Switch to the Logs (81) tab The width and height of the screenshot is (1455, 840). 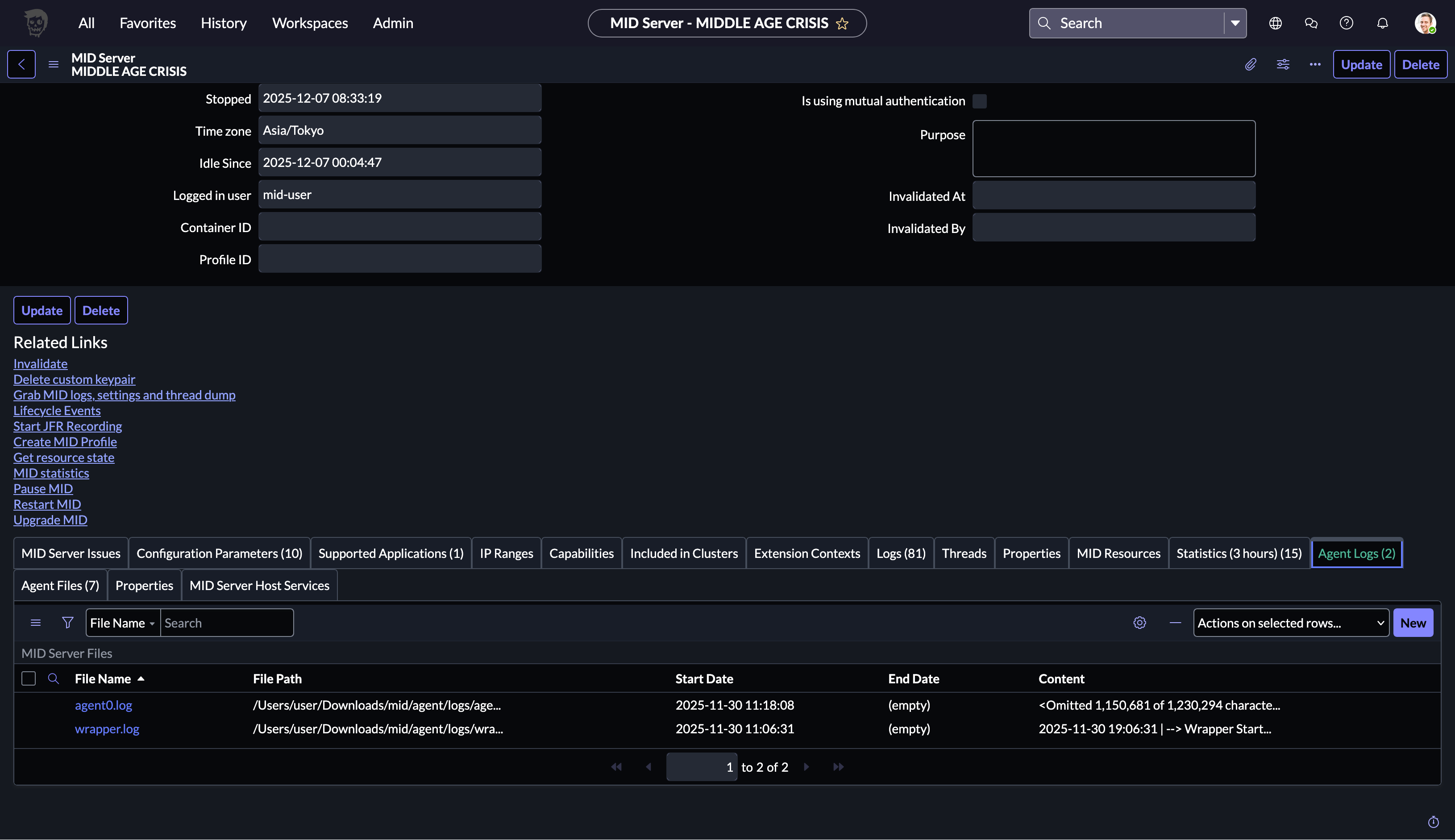click(x=901, y=553)
